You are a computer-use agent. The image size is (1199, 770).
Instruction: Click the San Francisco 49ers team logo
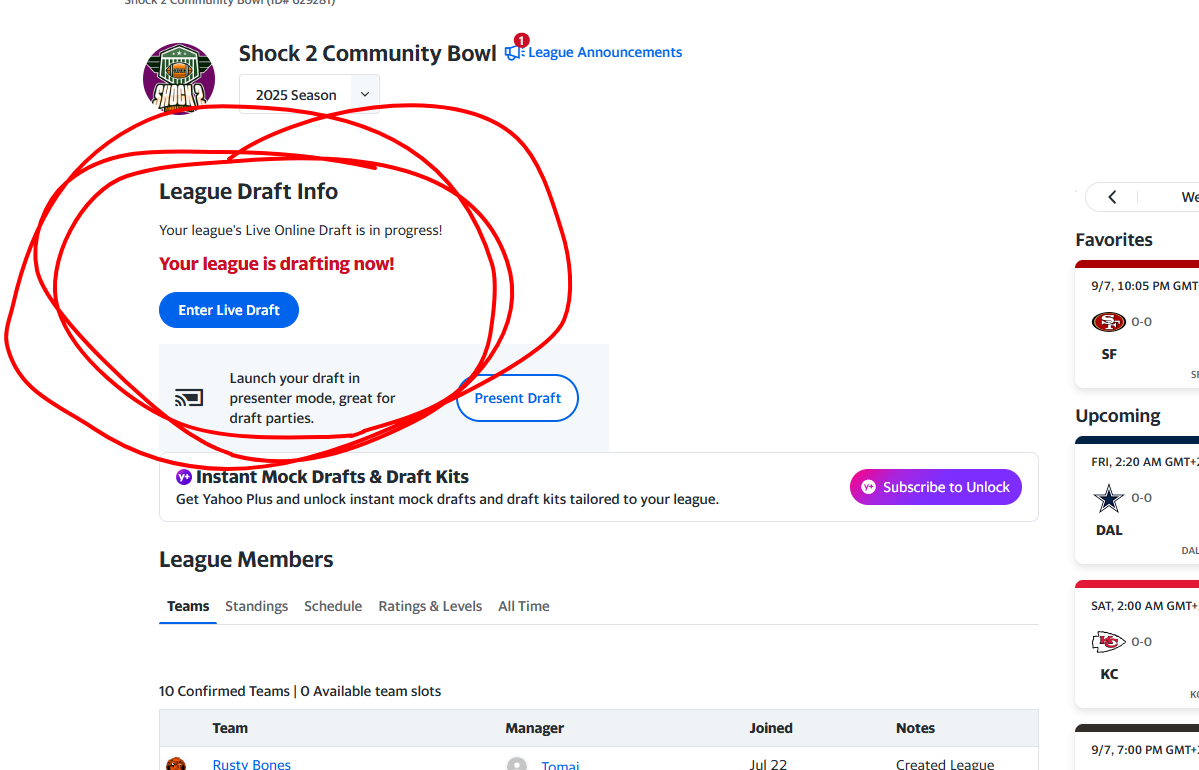tap(1108, 322)
